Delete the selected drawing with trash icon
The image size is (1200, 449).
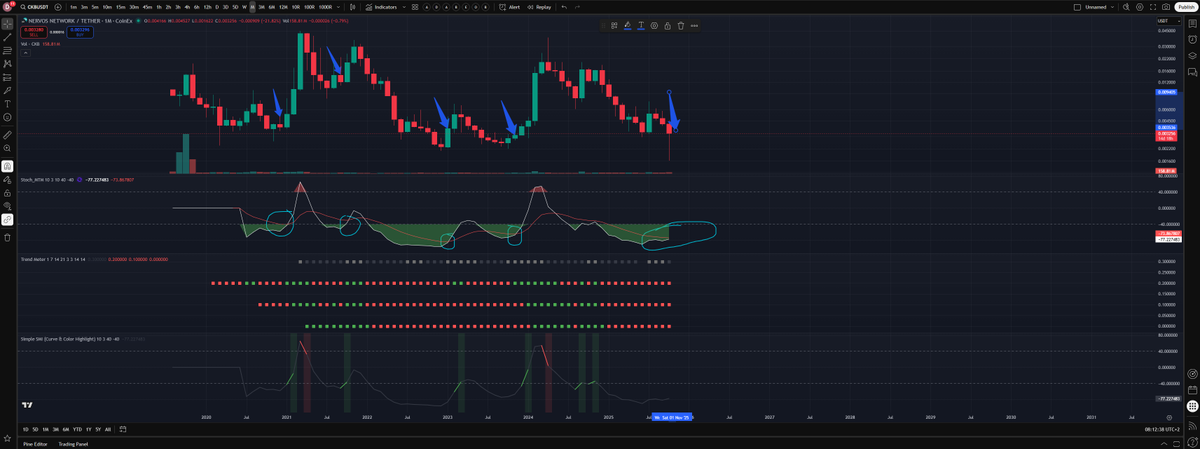click(681, 25)
